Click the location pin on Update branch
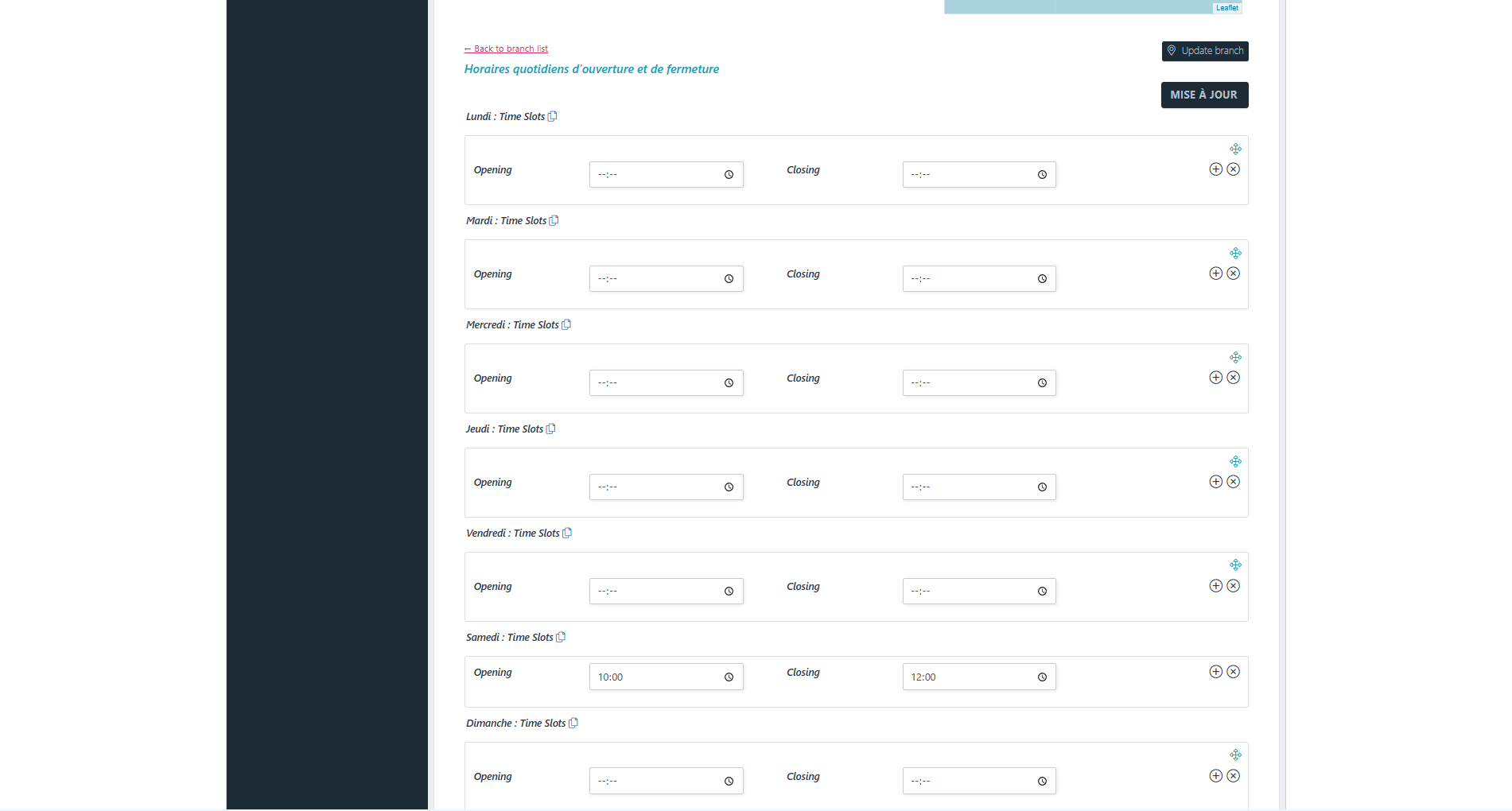Screen dimensions: 1512x811 click(1171, 51)
